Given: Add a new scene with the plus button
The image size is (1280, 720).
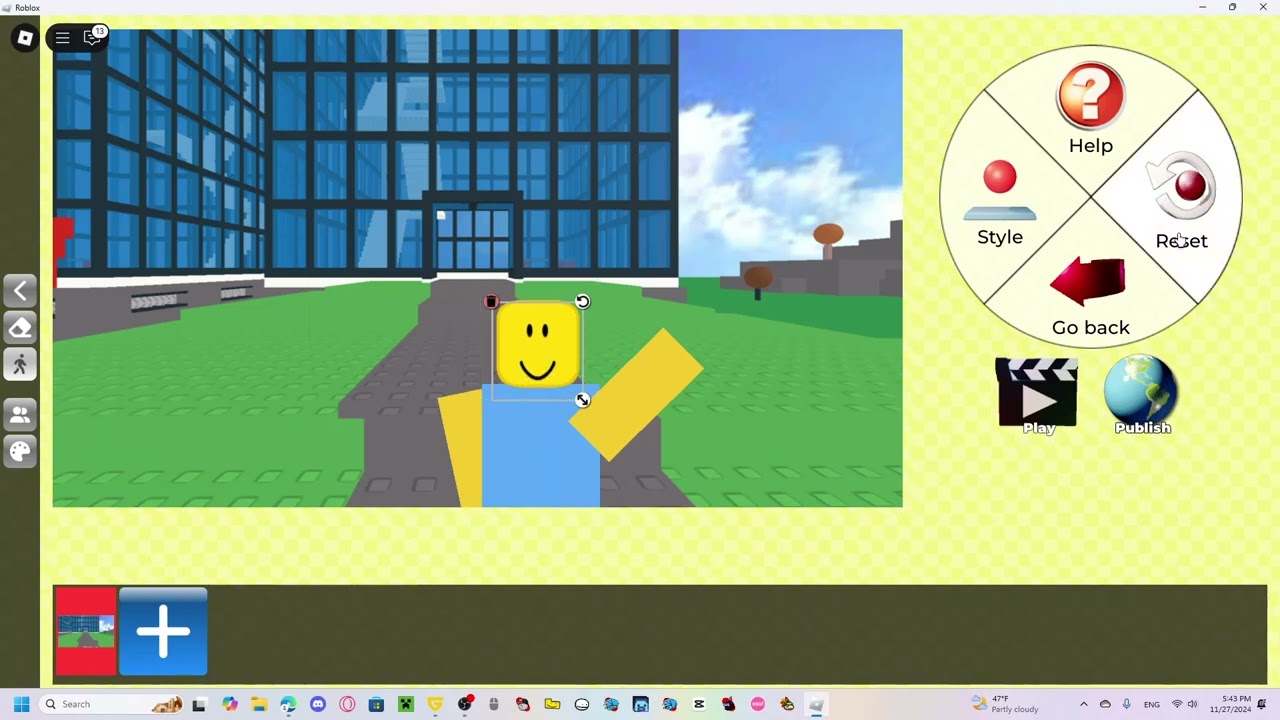Looking at the screenshot, I should click(163, 632).
